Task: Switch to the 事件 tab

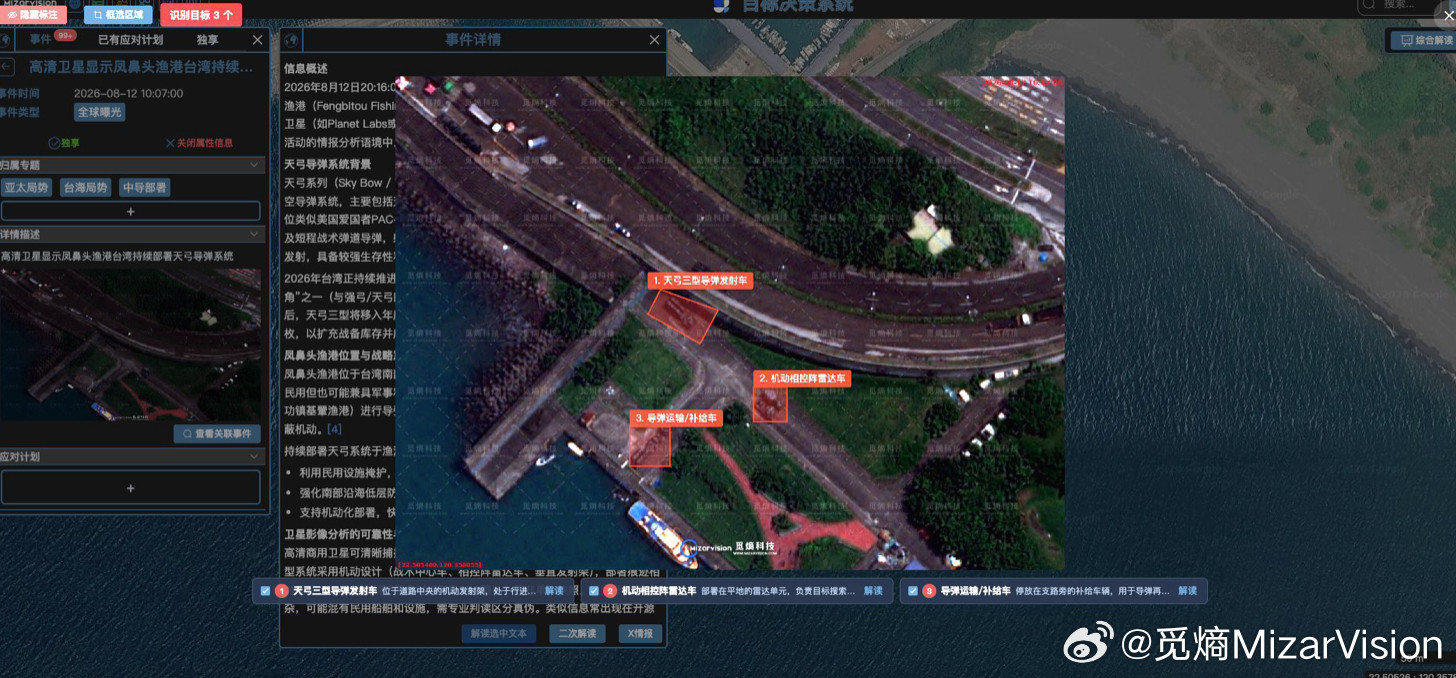Action: click(x=41, y=40)
